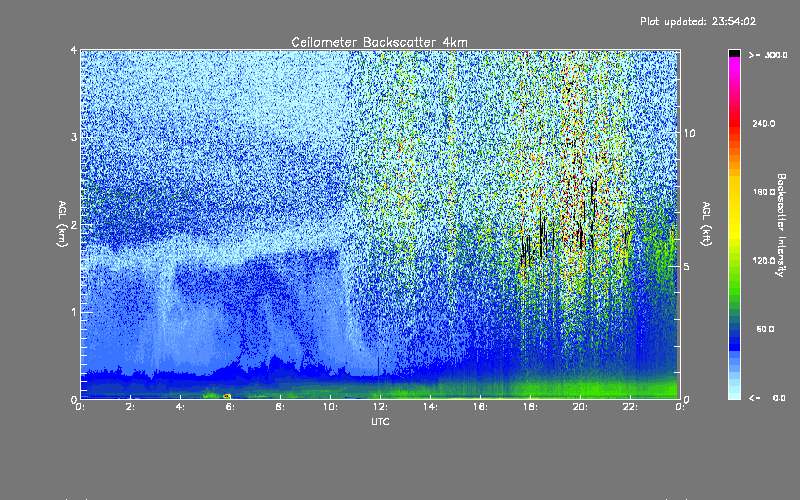Click the 'Plot updated: 23:54:02' timestamp

(698, 21)
